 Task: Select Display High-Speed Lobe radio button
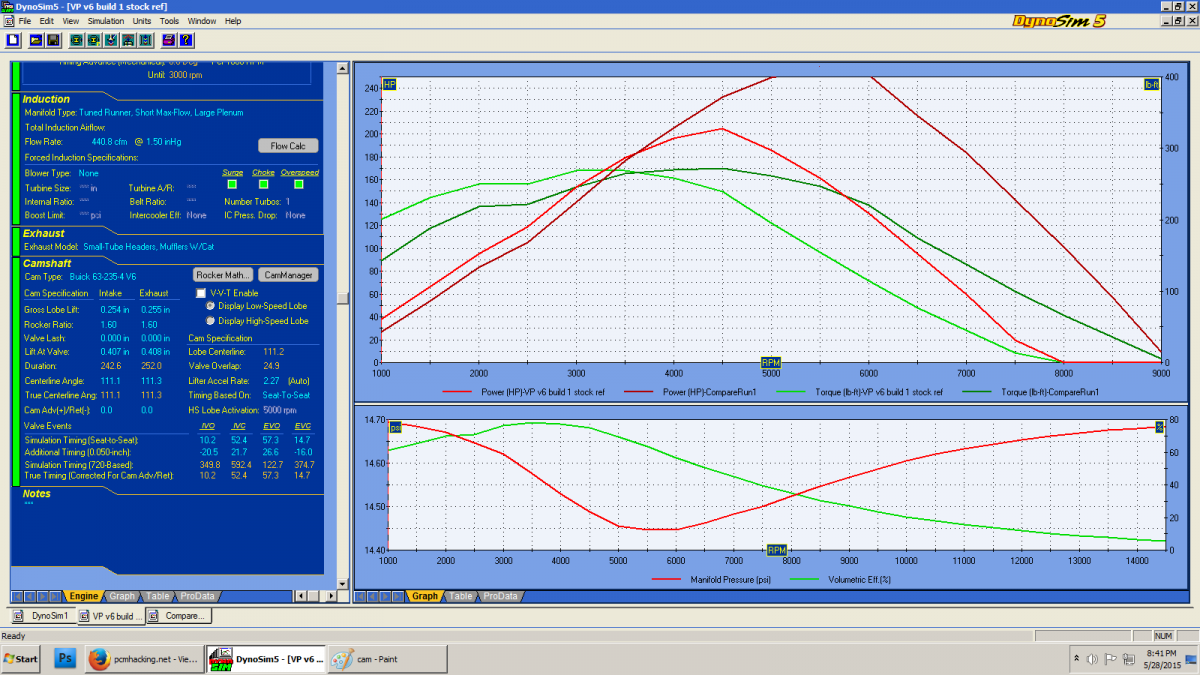210,321
